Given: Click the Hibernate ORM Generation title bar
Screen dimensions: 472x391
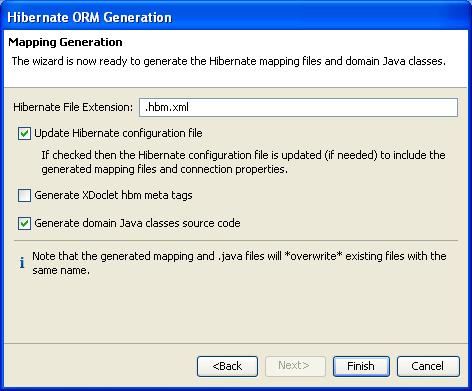Looking at the screenshot, I should tap(236, 17).
